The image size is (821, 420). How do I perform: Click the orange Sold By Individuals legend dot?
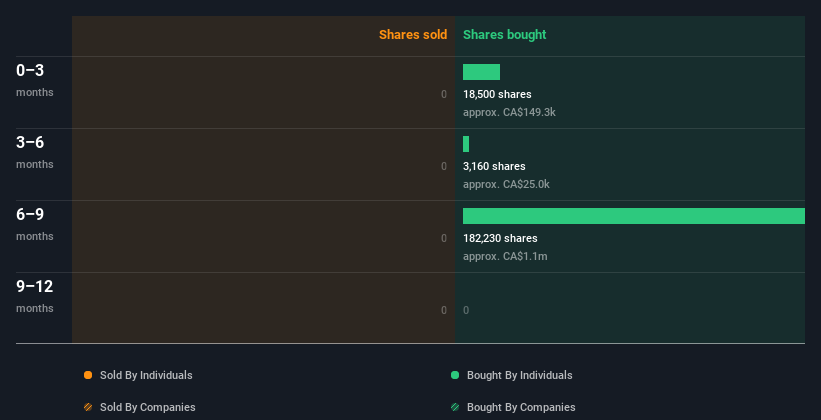pos(88,375)
